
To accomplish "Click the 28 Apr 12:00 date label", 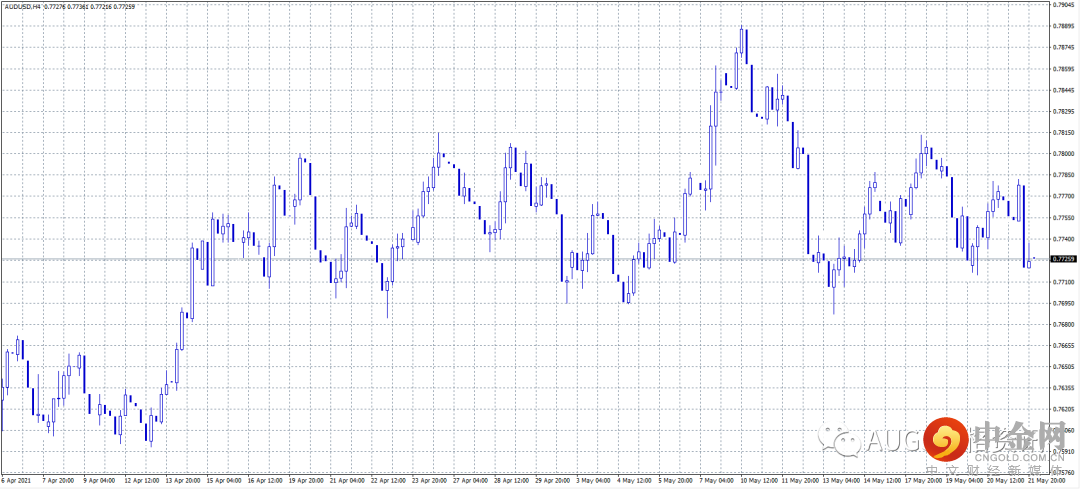I will (513, 479).
